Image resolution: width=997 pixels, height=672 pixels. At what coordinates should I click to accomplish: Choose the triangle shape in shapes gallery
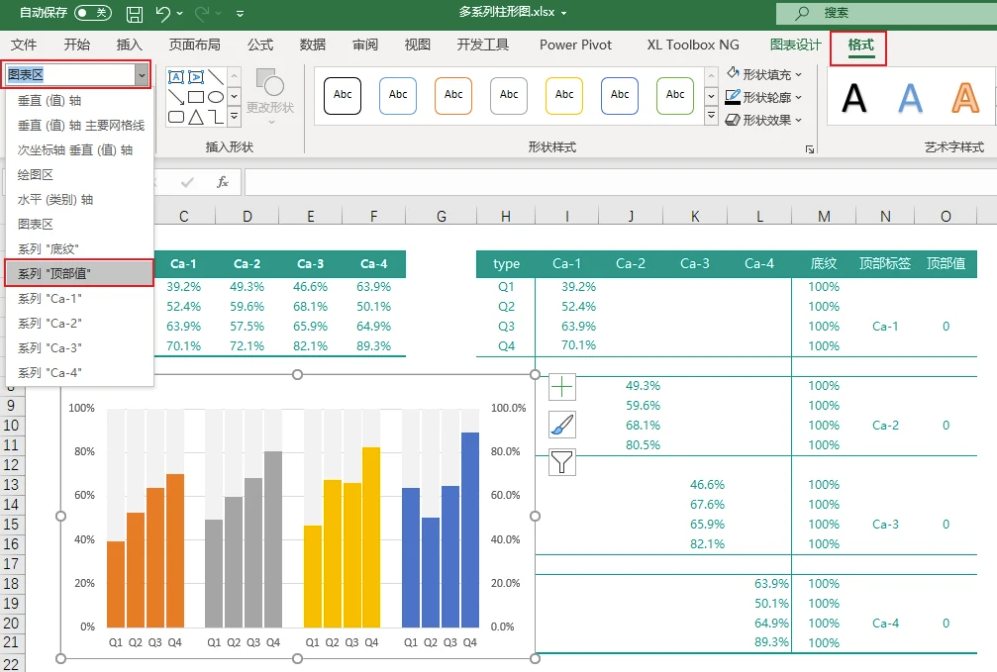[196, 117]
